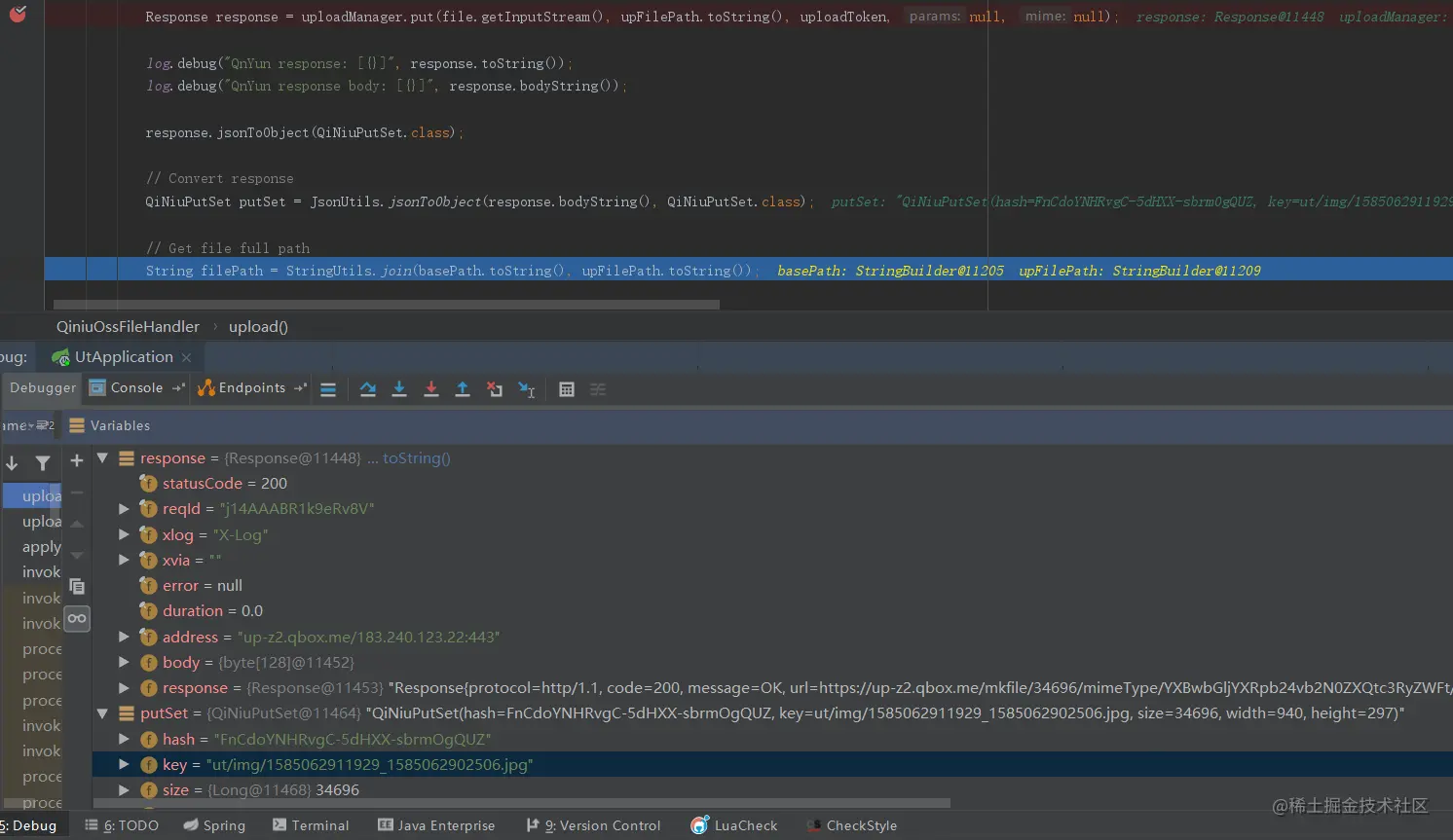The image size is (1453, 840).
Task: Expand the size field node
Action: coord(124,789)
